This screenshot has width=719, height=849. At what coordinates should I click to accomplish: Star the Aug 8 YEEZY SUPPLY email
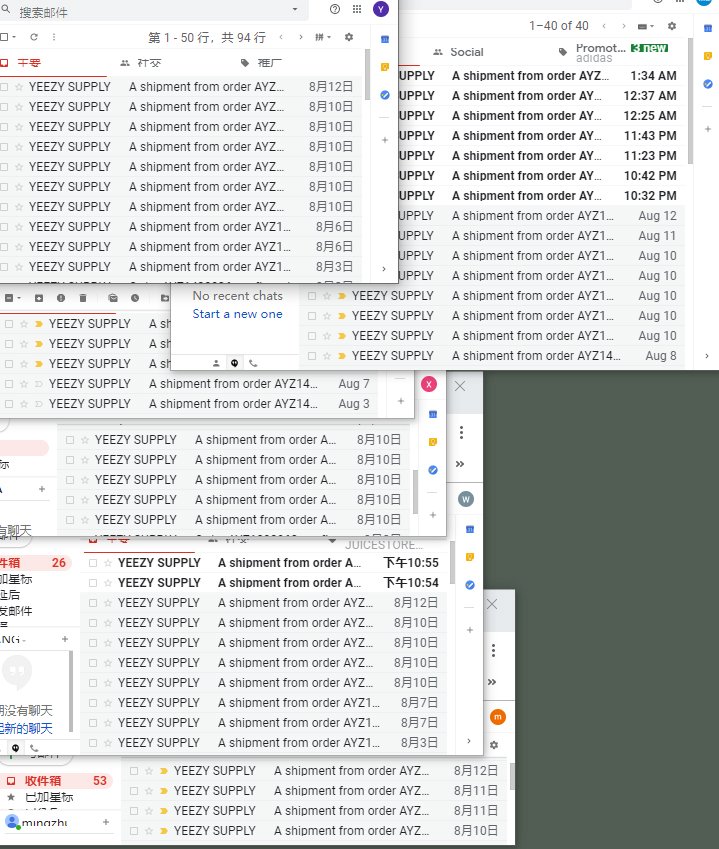pos(326,356)
